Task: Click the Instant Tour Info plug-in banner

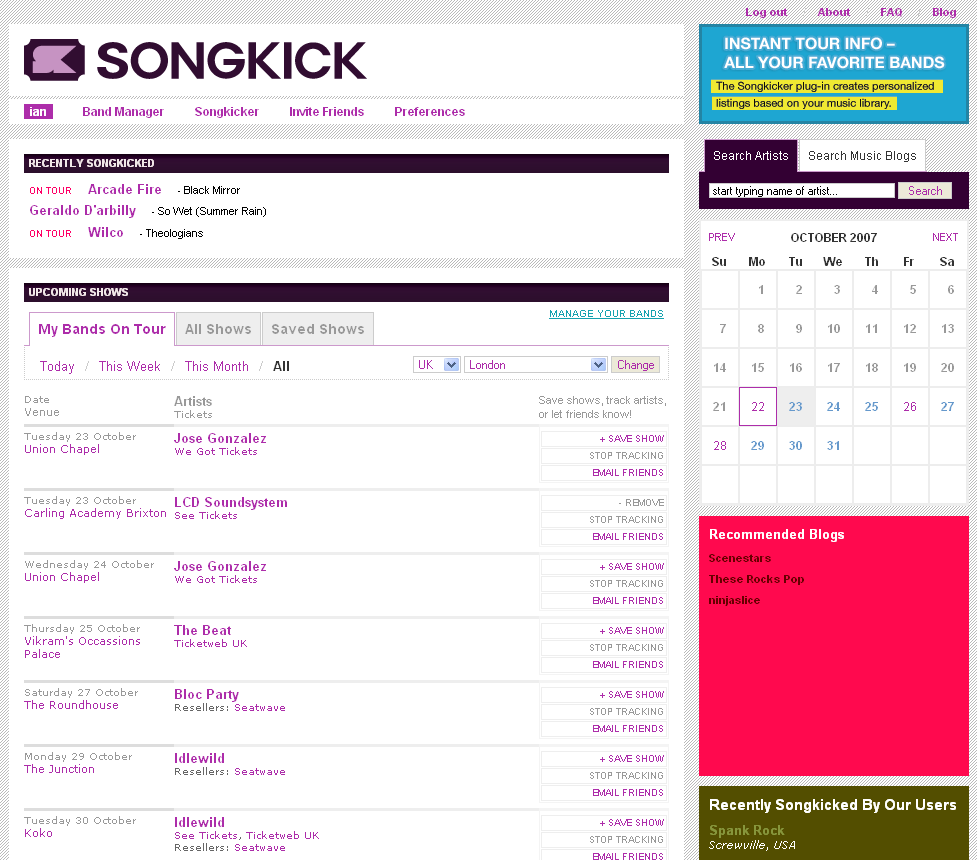Action: click(833, 73)
